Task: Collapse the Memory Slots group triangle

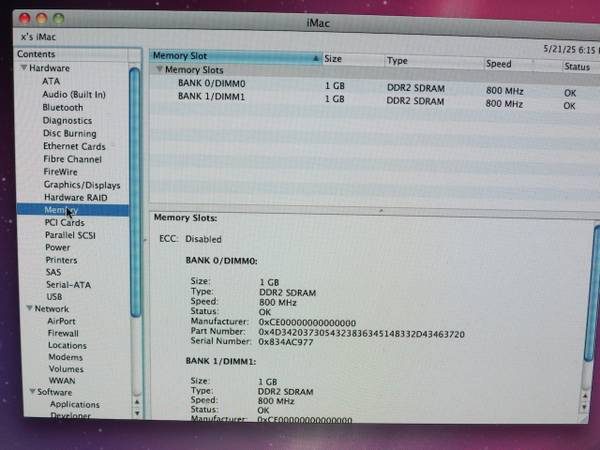Action: point(158,71)
